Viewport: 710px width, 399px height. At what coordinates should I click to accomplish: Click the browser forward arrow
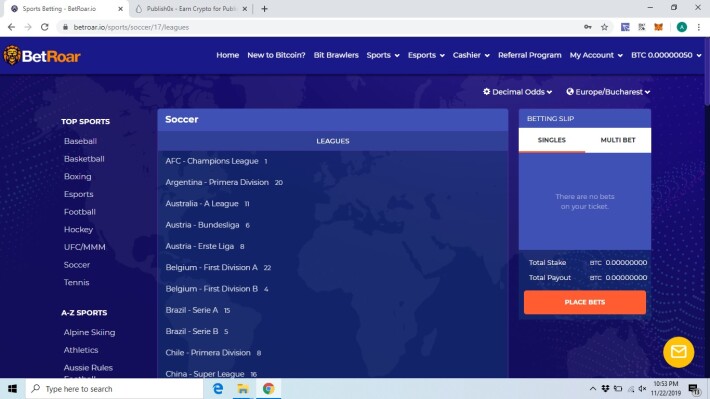pyautogui.click(x=28, y=27)
